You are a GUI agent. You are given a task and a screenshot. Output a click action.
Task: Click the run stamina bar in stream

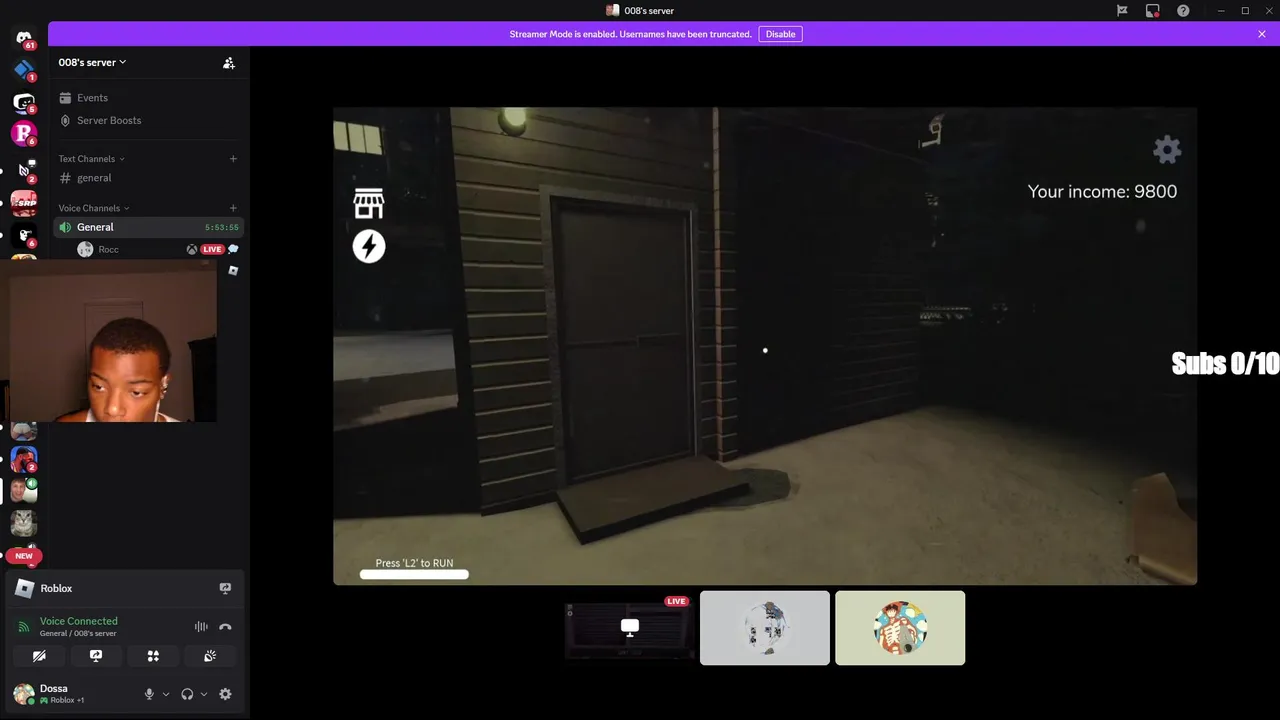click(414, 574)
